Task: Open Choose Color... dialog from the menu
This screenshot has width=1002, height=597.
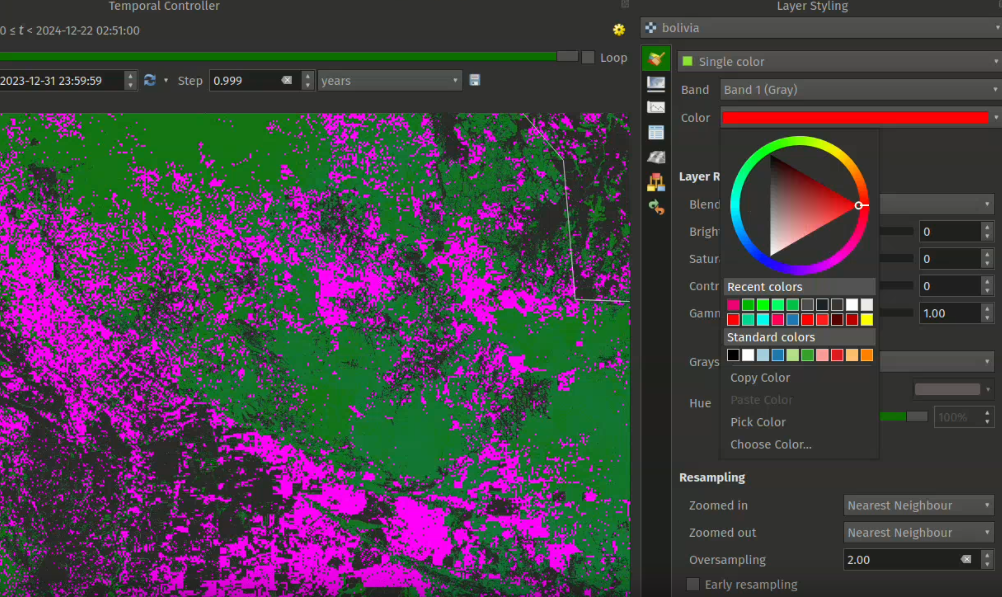Action: click(x=770, y=444)
